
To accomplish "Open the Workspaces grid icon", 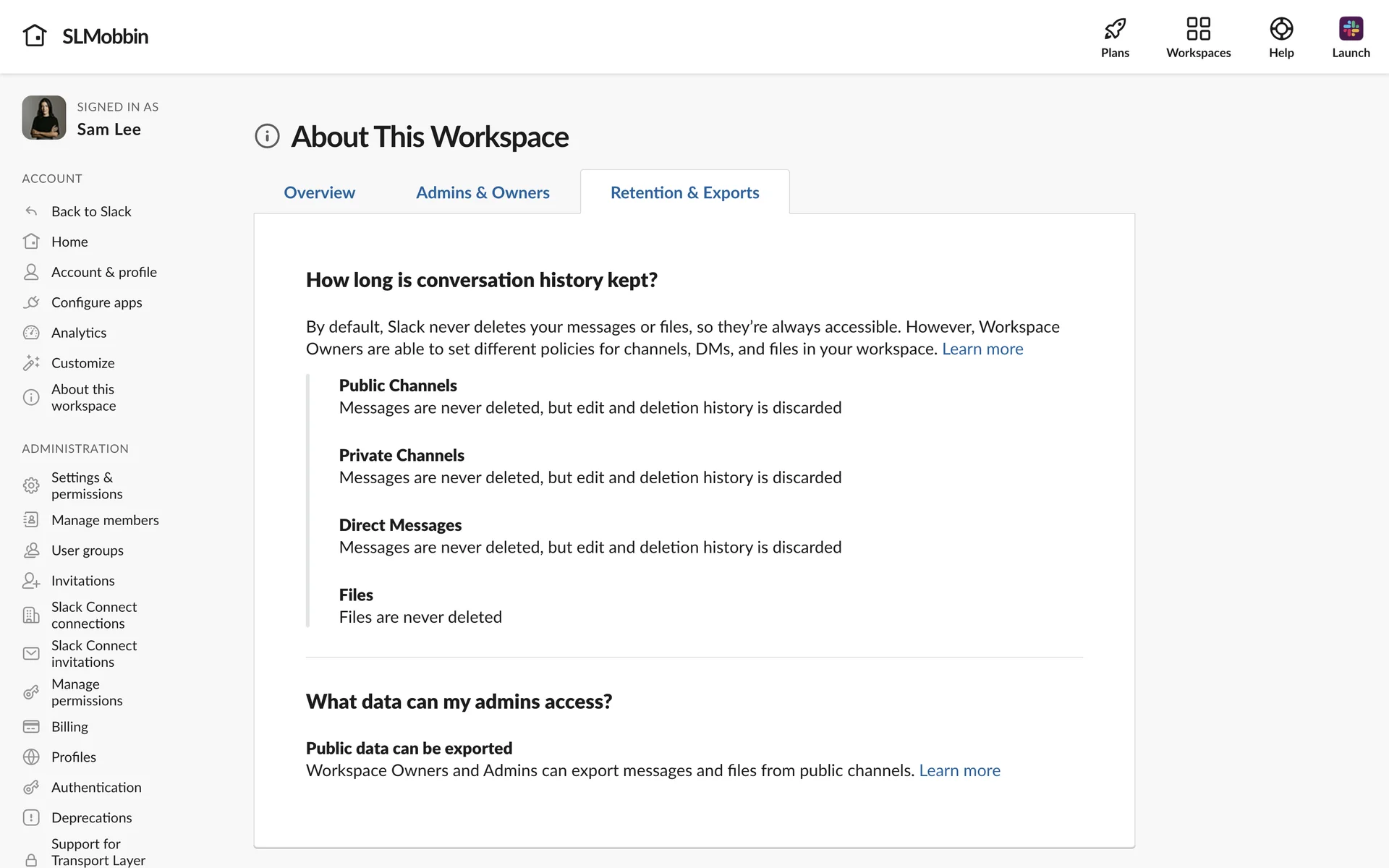I will [1198, 29].
